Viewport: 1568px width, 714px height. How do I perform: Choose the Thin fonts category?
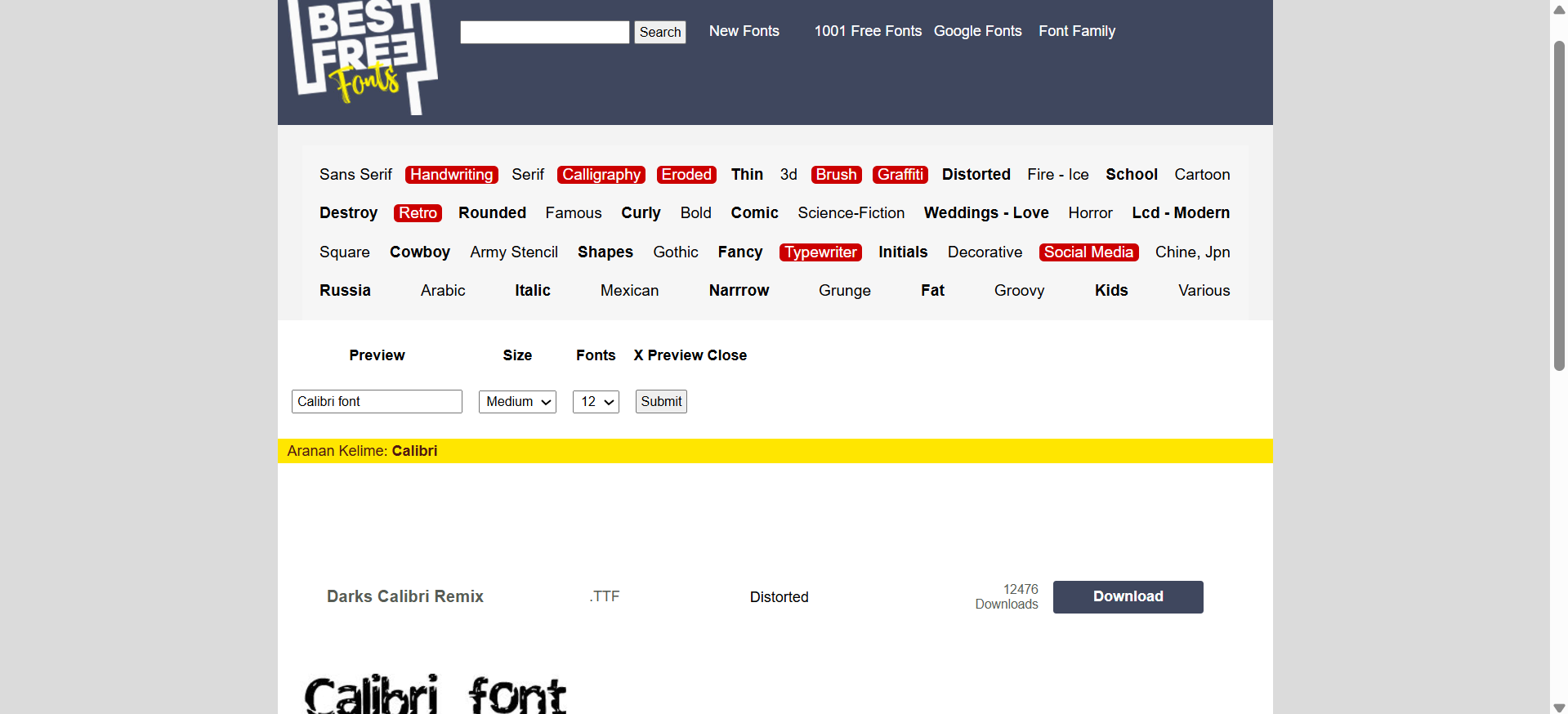coord(747,175)
